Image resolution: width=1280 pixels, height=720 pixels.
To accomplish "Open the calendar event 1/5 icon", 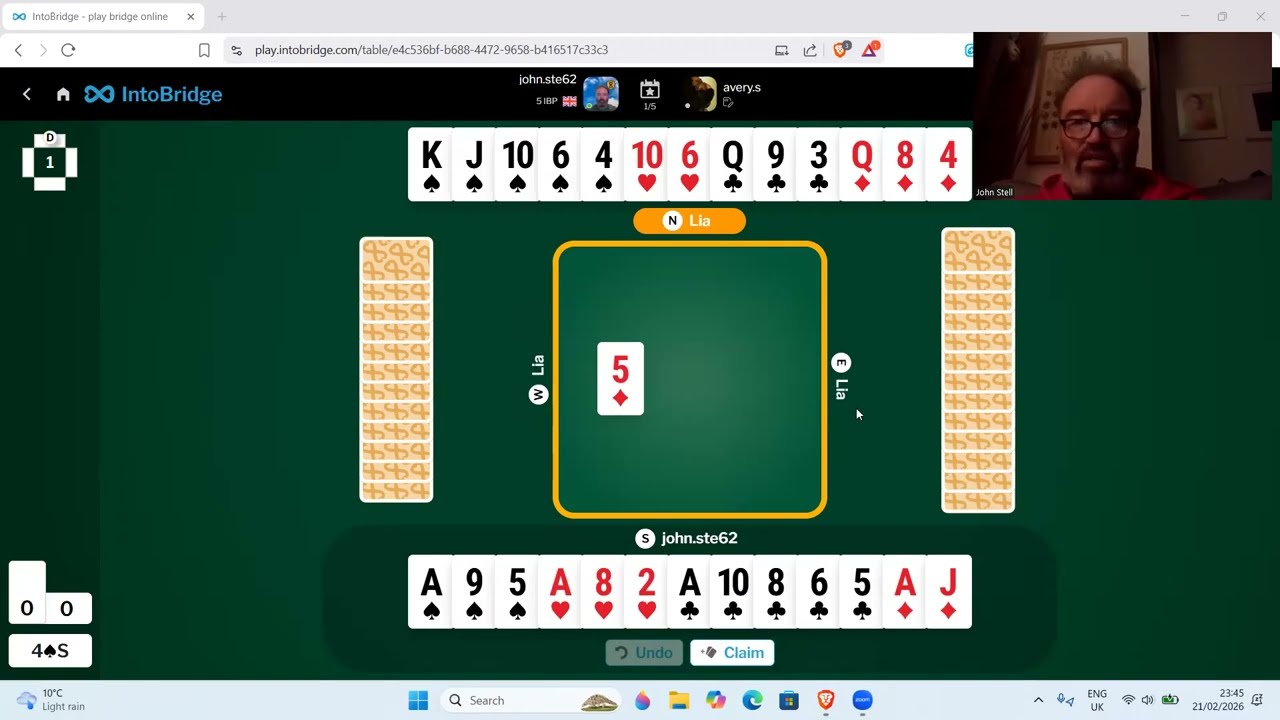I will [x=650, y=93].
